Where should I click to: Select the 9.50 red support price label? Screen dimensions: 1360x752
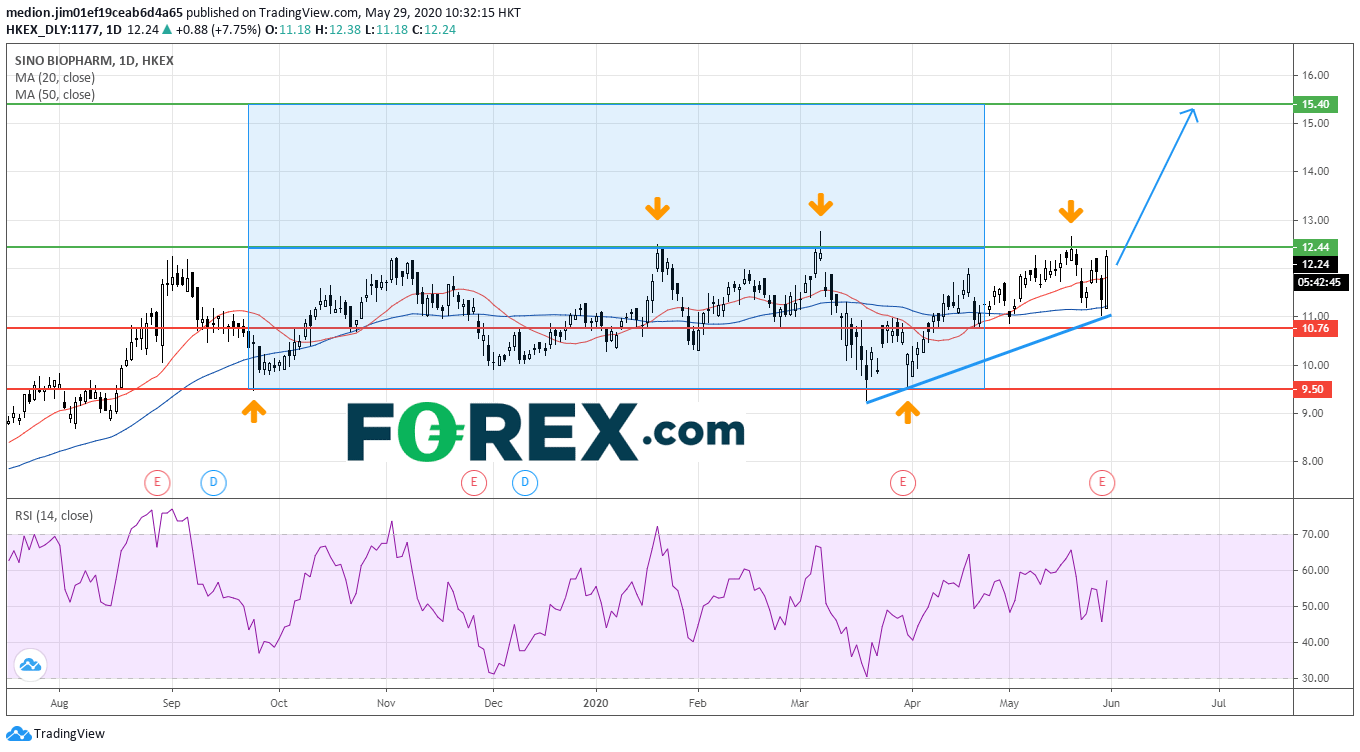pyautogui.click(x=1314, y=389)
